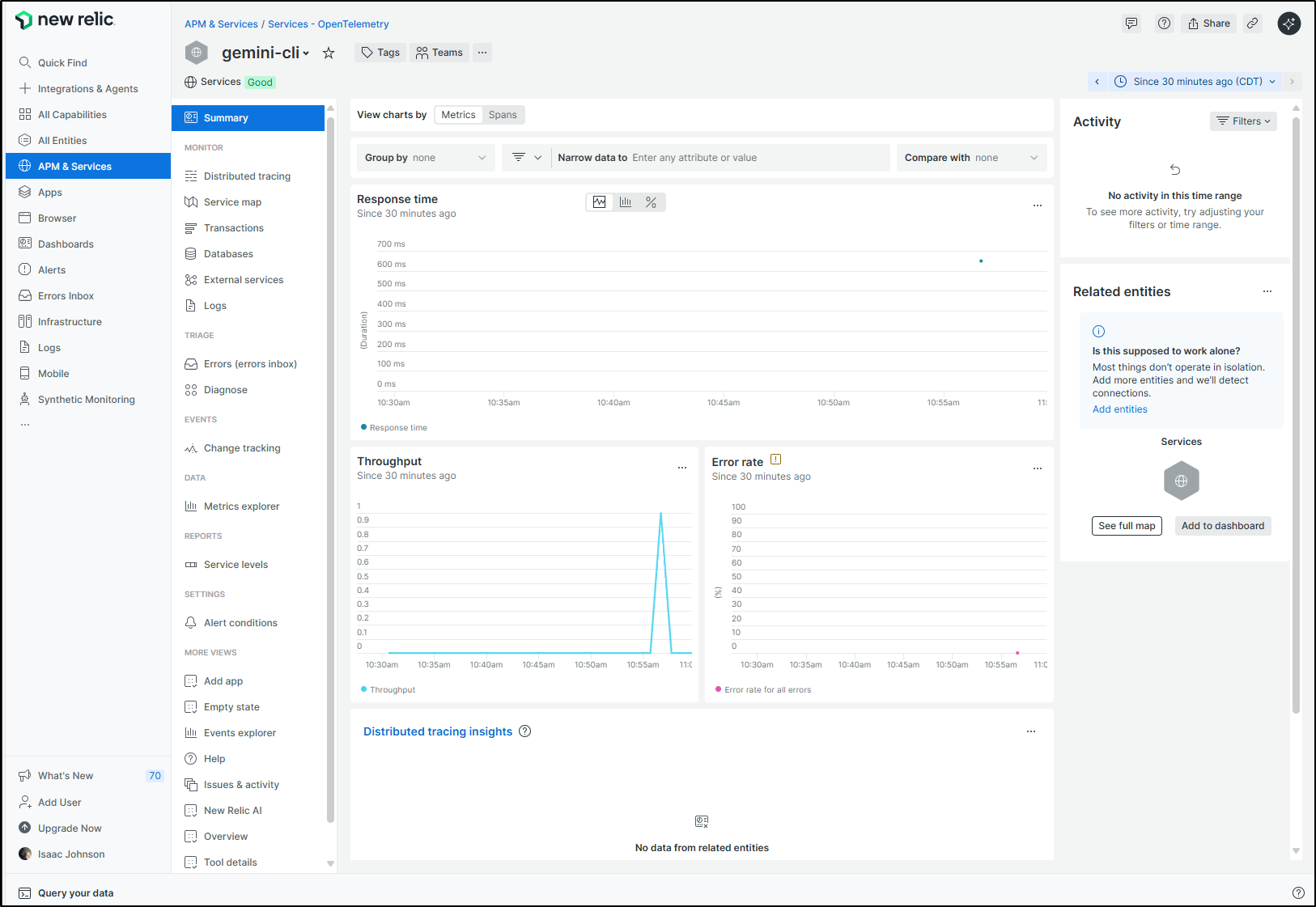Click Narrow data to input field
The image size is (1316, 907).
coord(720,158)
